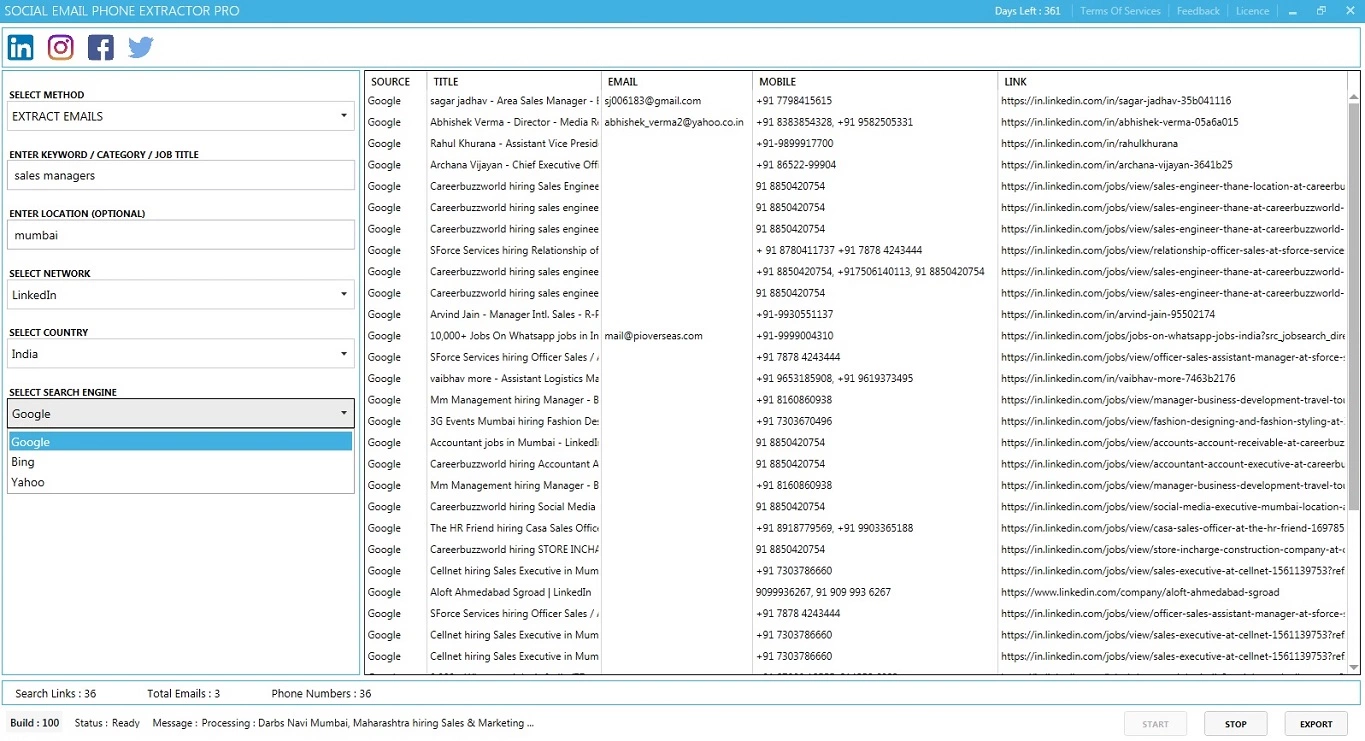Click the Twitter bird icon

tap(141, 47)
